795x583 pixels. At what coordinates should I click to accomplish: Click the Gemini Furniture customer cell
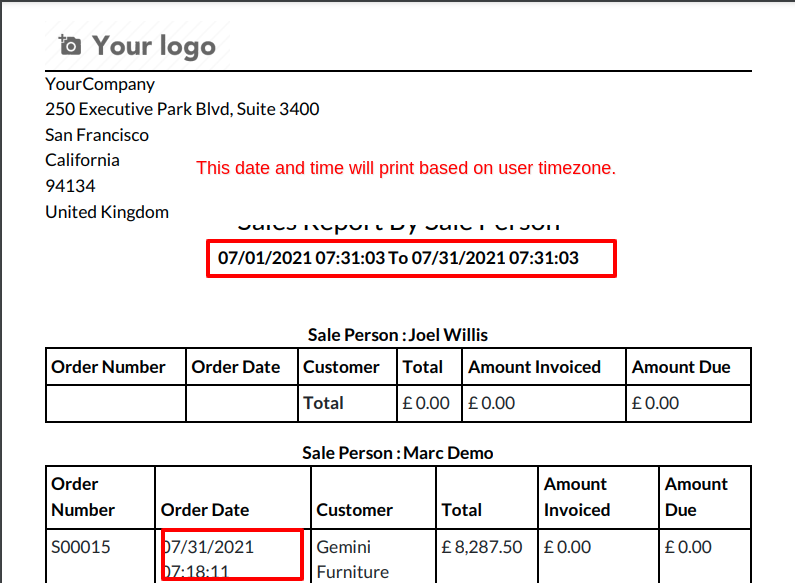click(x=353, y=559)
